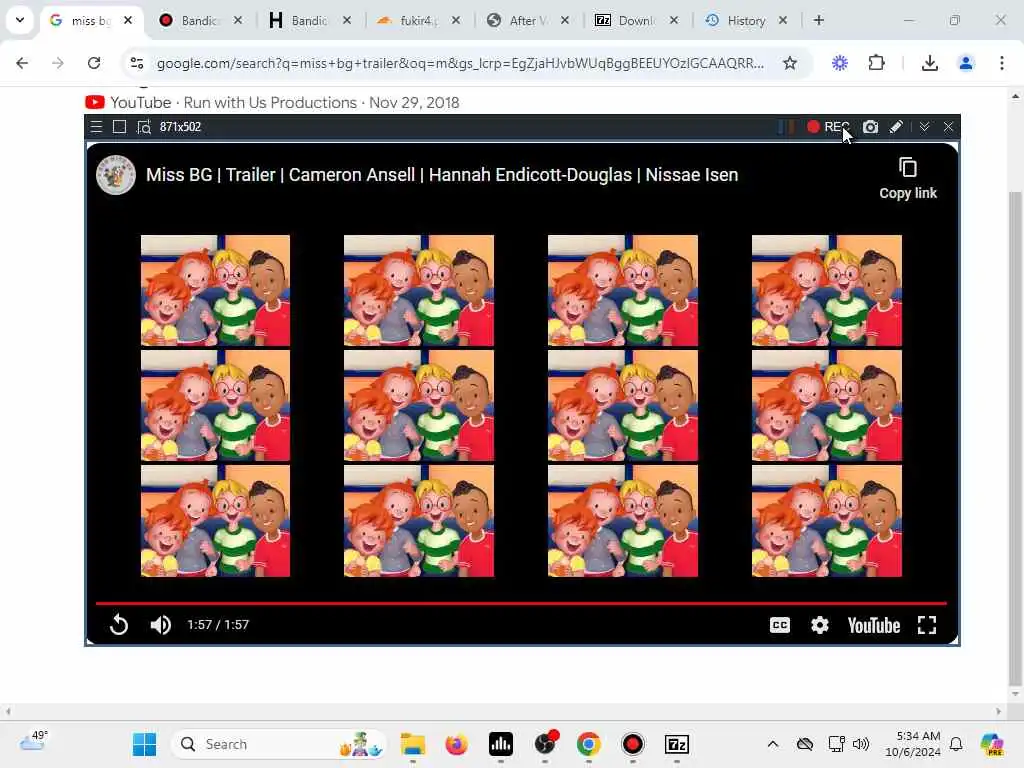
Task: Bookmark this page with star
Action: click(790, 63)
